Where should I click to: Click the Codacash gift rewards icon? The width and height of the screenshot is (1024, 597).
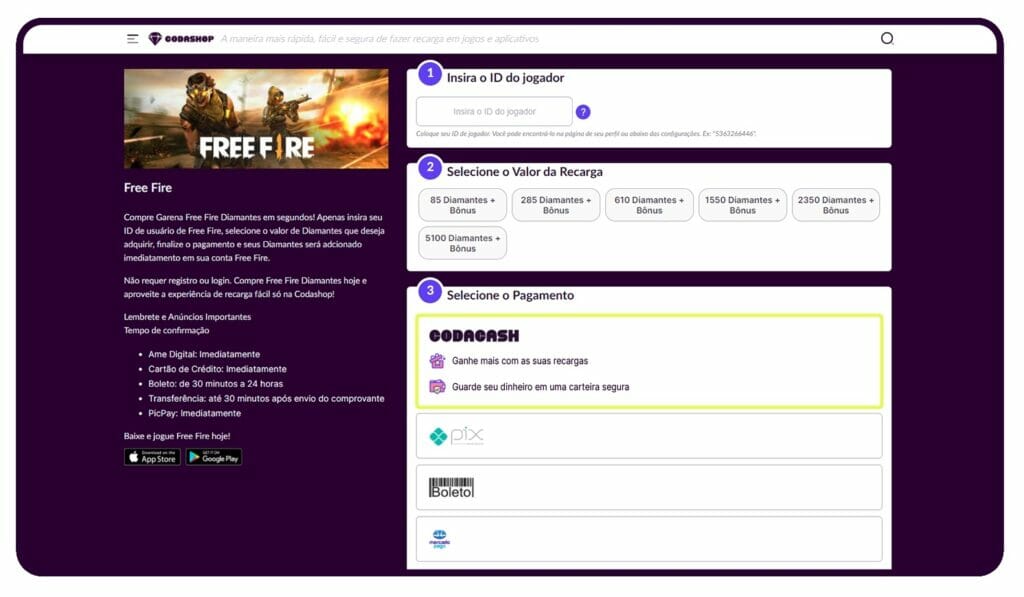point(437,361)
